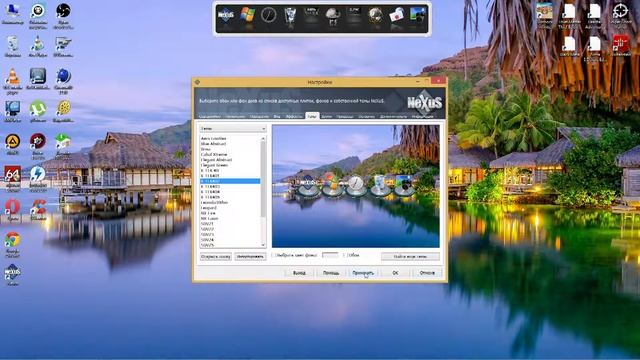This screenshot has width=640, height=360.
Task: Open the first tab in the settings tab row
Action: pos(209,116)
